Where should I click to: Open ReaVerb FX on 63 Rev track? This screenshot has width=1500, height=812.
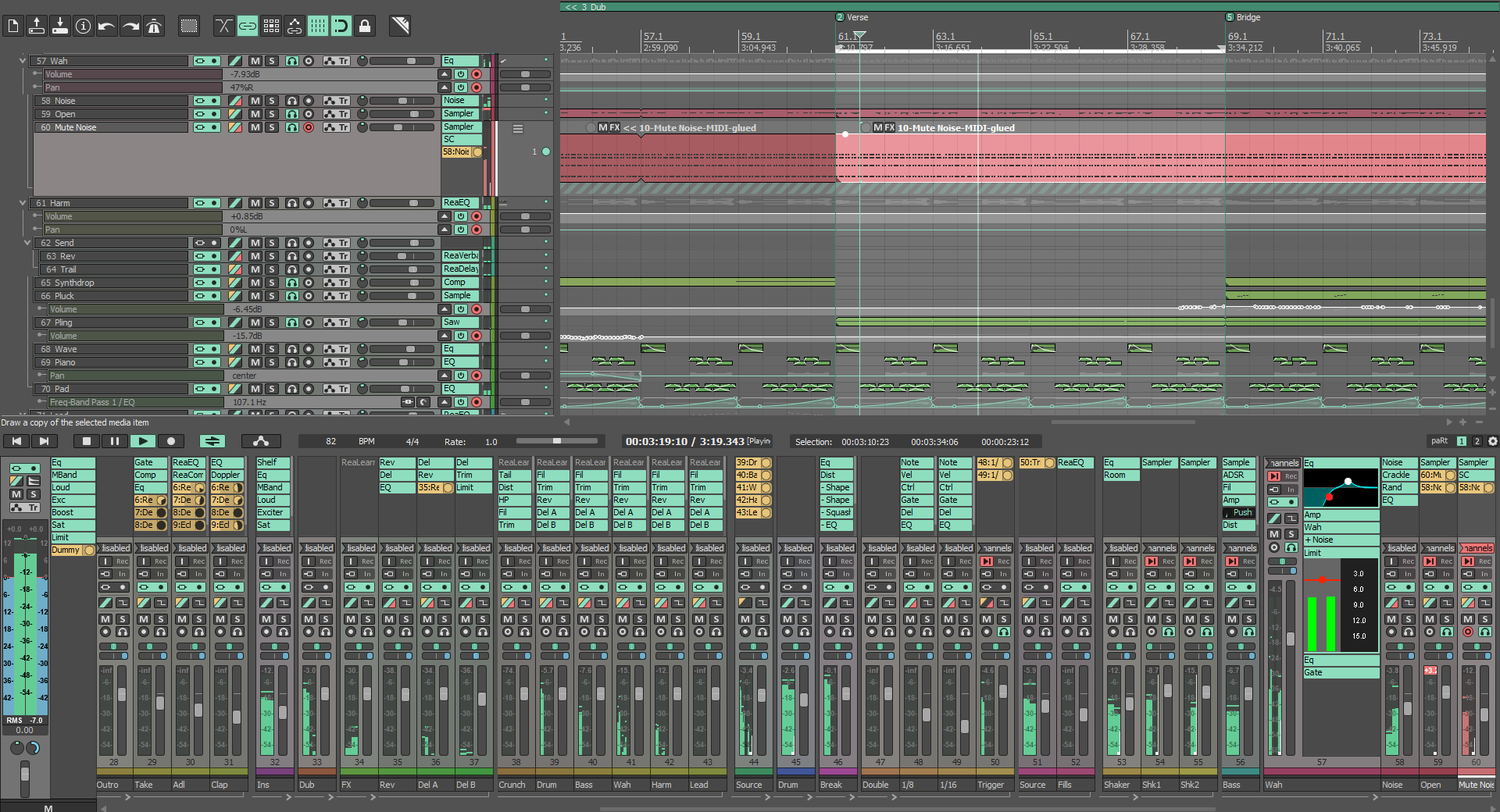point(460,256)
